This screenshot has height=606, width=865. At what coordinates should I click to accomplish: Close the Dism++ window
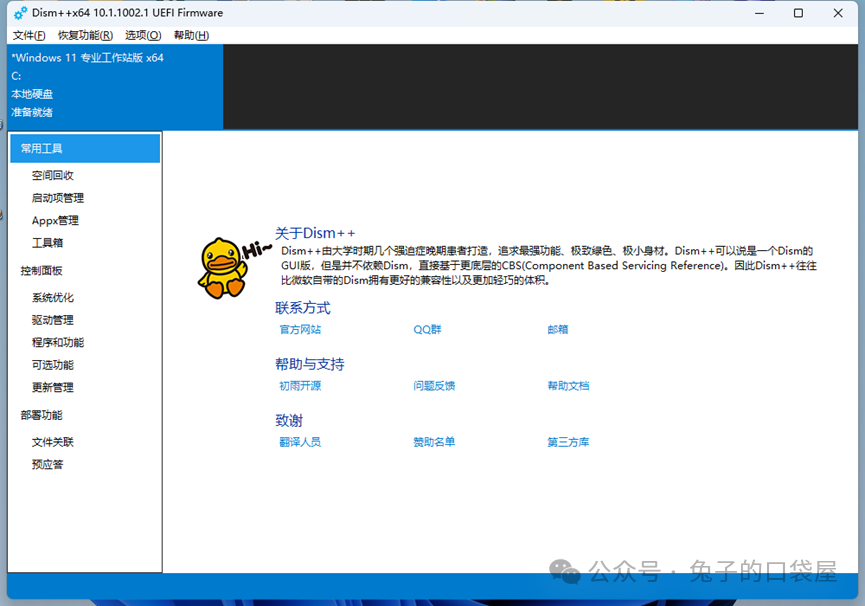point(838,13)
